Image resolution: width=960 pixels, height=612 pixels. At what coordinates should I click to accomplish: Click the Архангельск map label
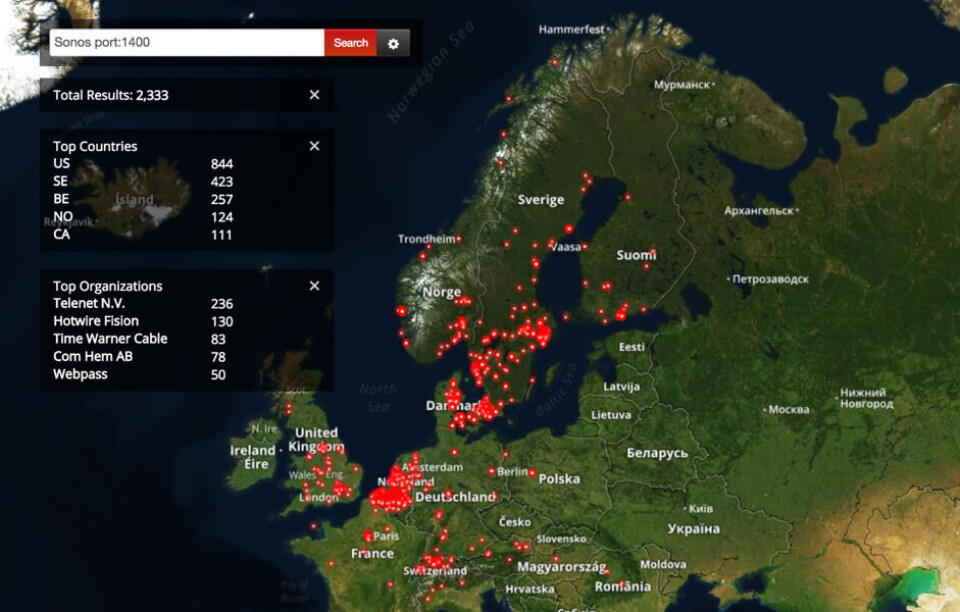click(759, 211)
